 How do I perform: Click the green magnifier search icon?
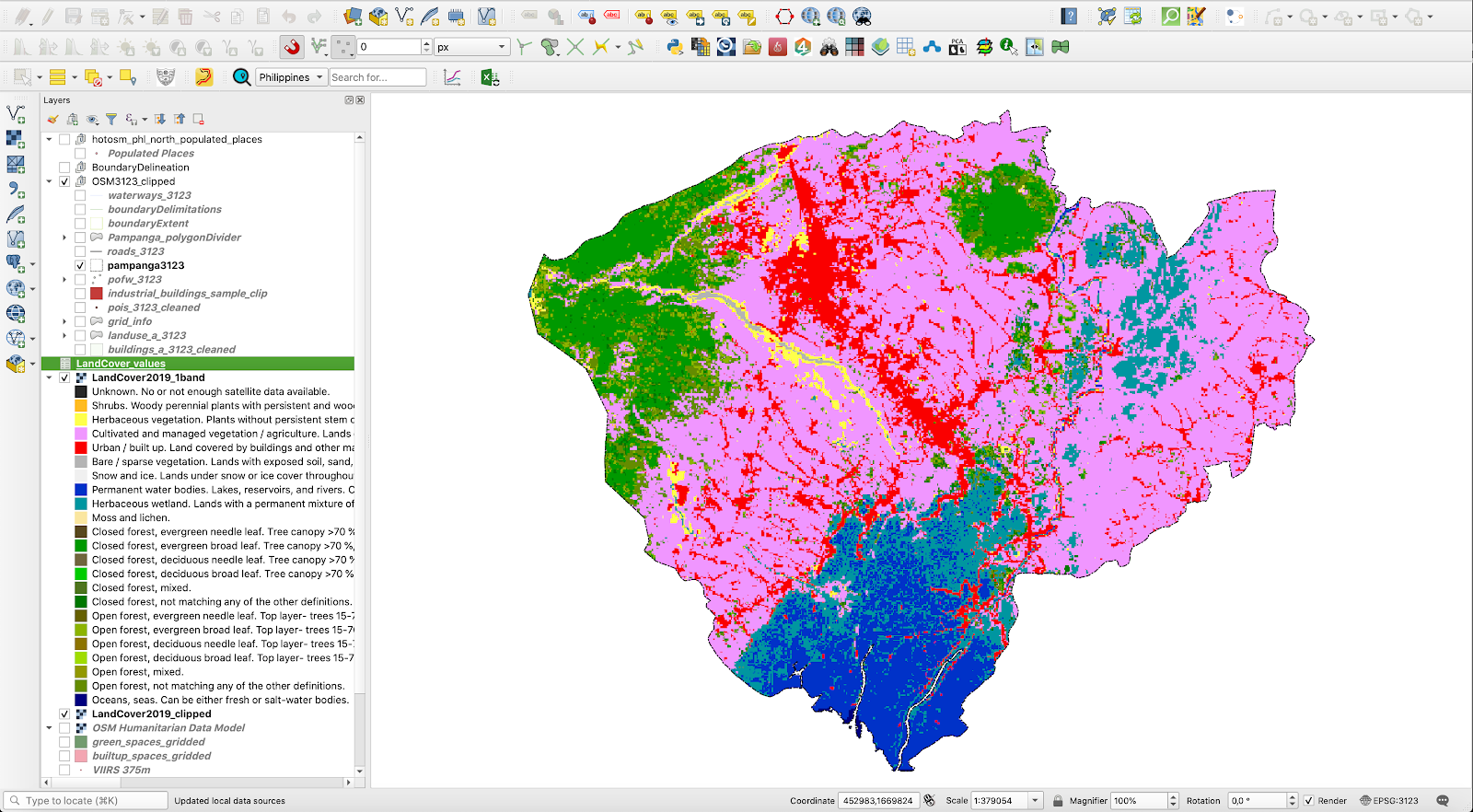click(1170, 17)
